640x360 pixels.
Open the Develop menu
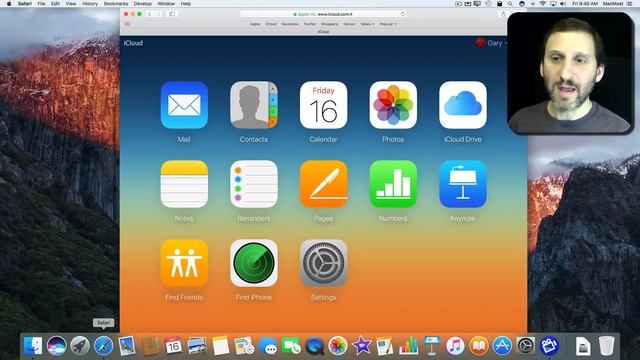[143, 4]
